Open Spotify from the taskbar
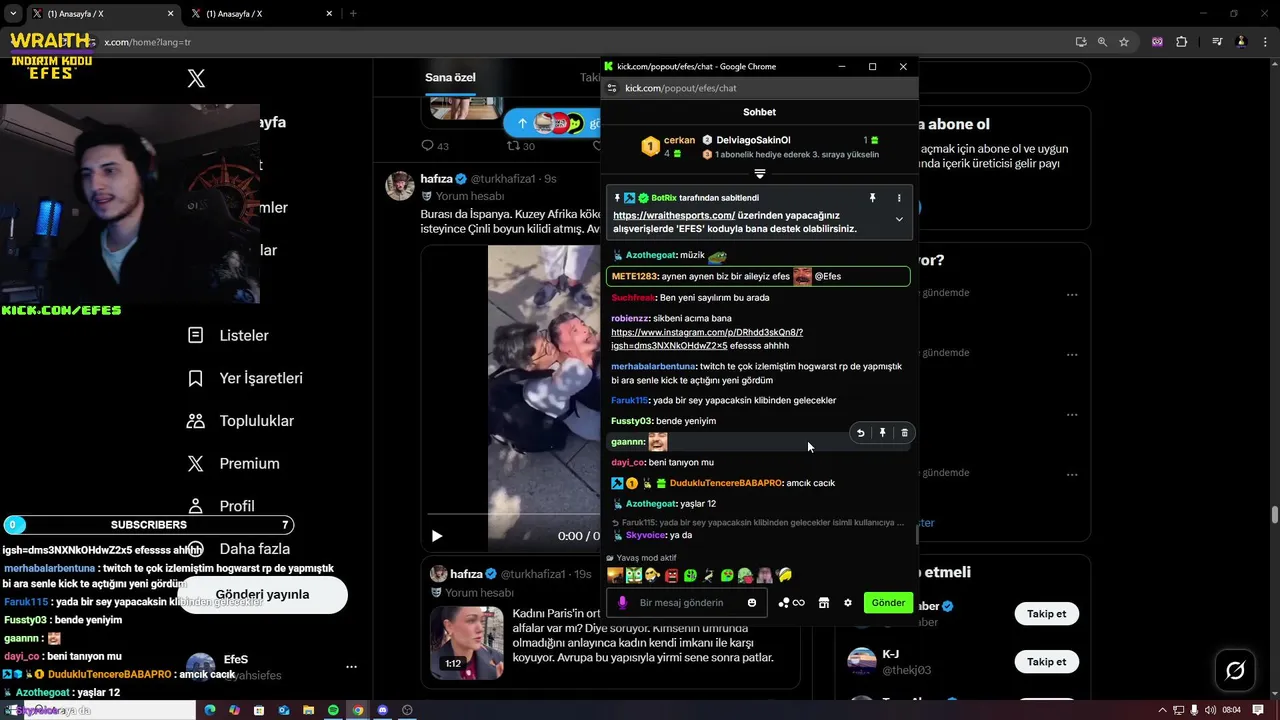Screen dimensions: 1280x720 [x=333, y=710]
